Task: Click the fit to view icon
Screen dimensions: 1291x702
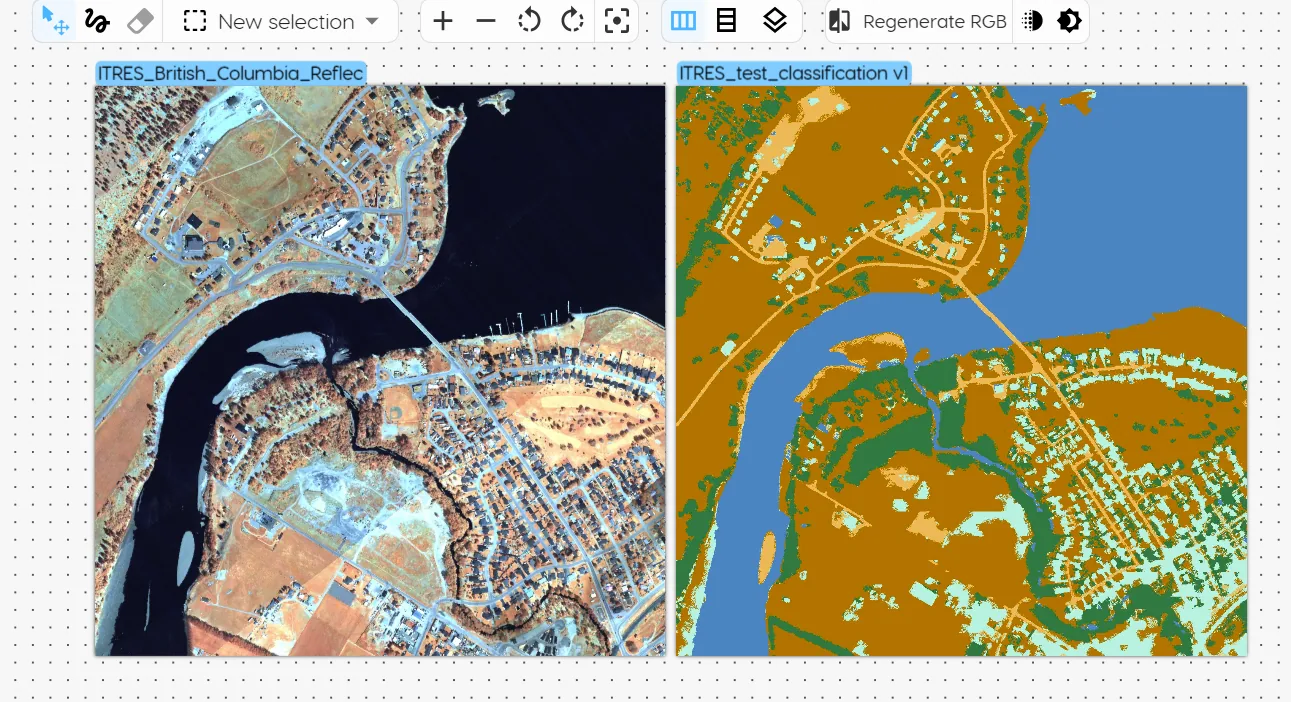Action: pyautogui.click(x=617, y=21)
